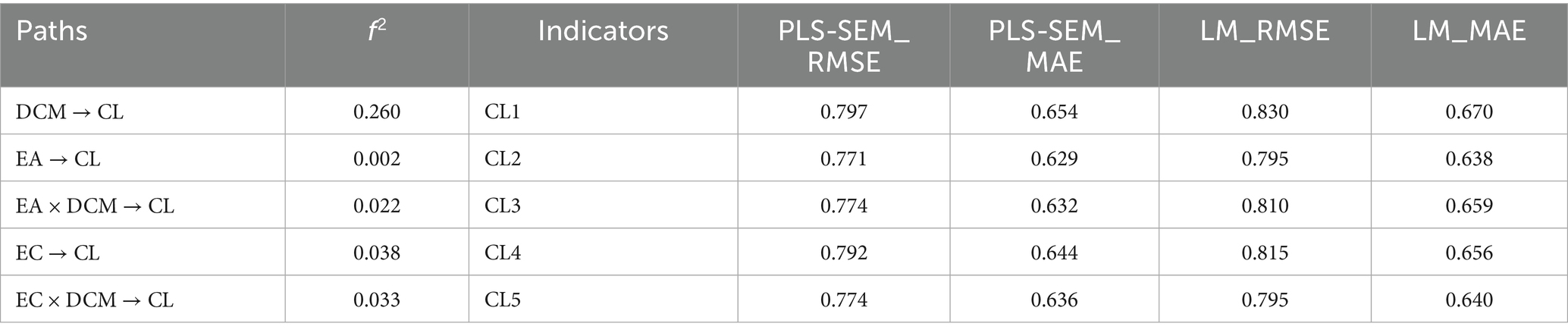1568x336 pixels.
Task: Click the Paths column header
Action: point(52,32)
